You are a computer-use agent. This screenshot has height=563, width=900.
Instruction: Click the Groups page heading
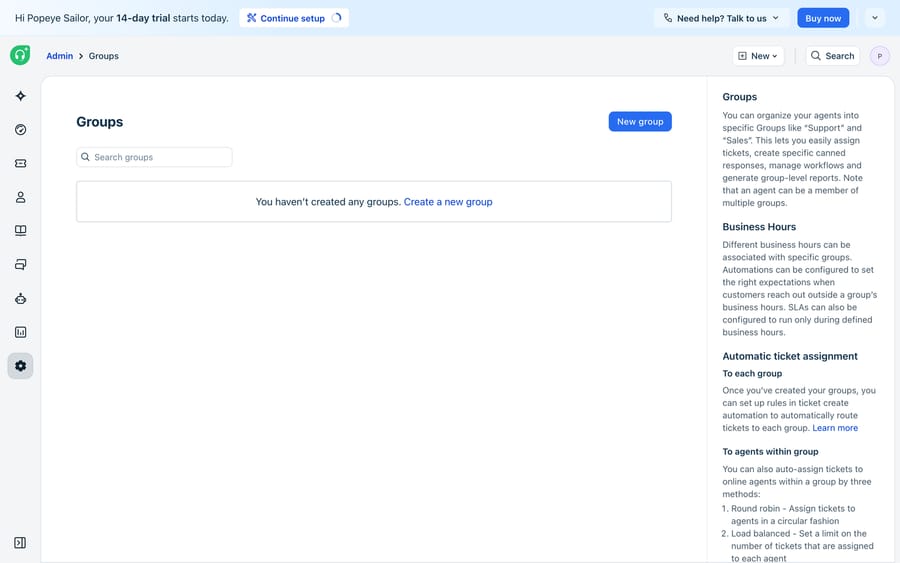[x=99, y=122]
